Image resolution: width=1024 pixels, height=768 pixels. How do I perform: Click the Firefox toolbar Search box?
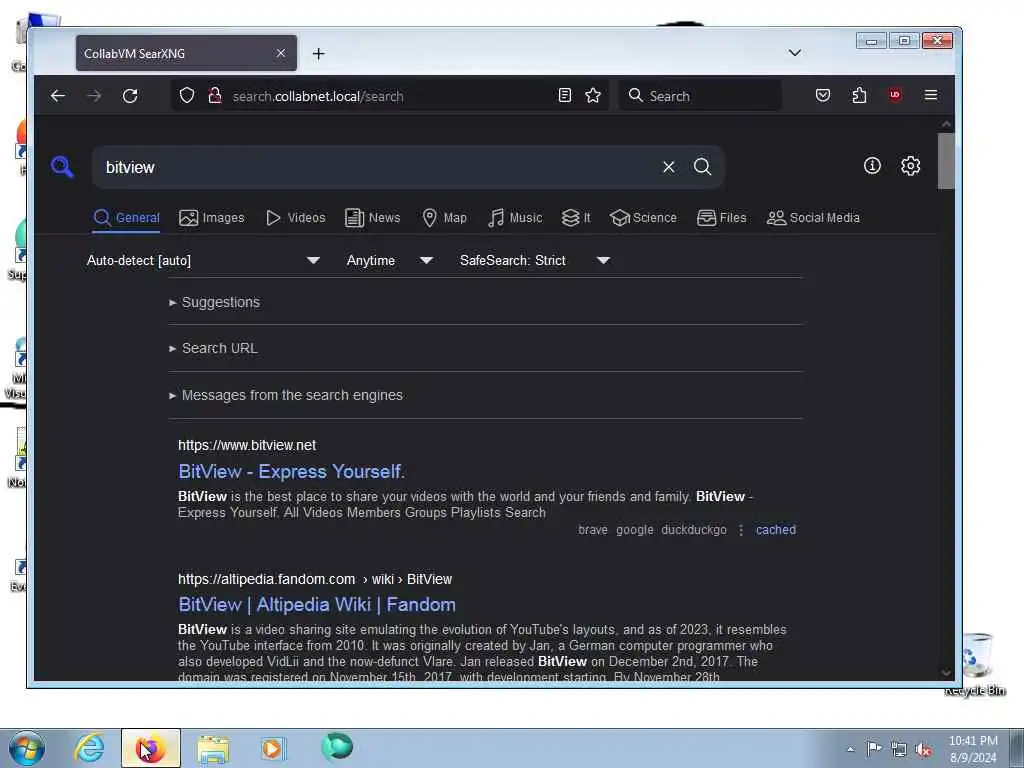[x=700, y=96]
